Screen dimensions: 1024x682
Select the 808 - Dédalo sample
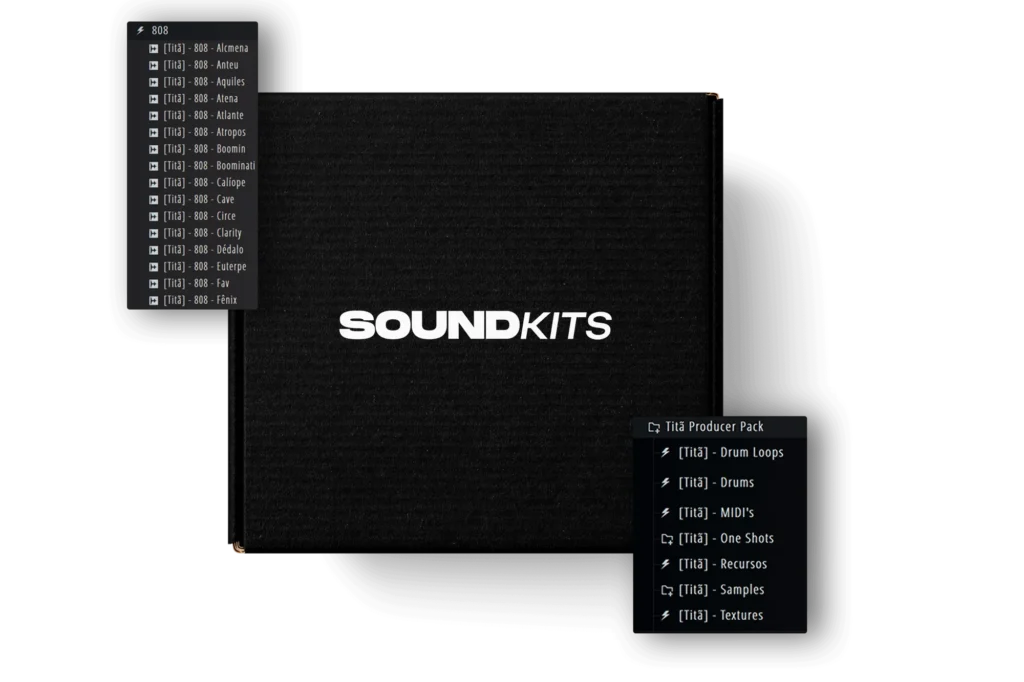pos(203,250)
